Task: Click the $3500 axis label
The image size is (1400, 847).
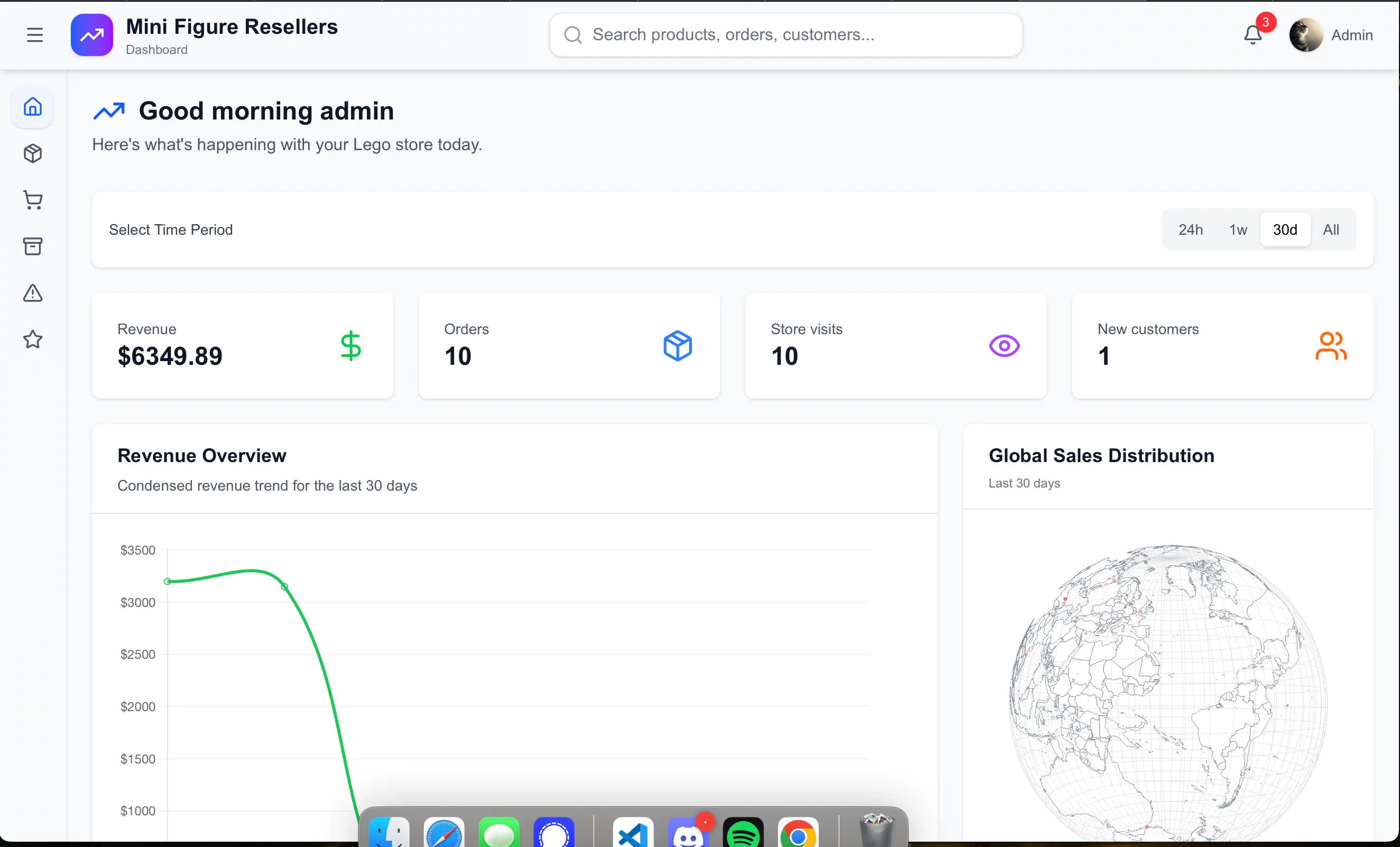Action: click(137, 550)
